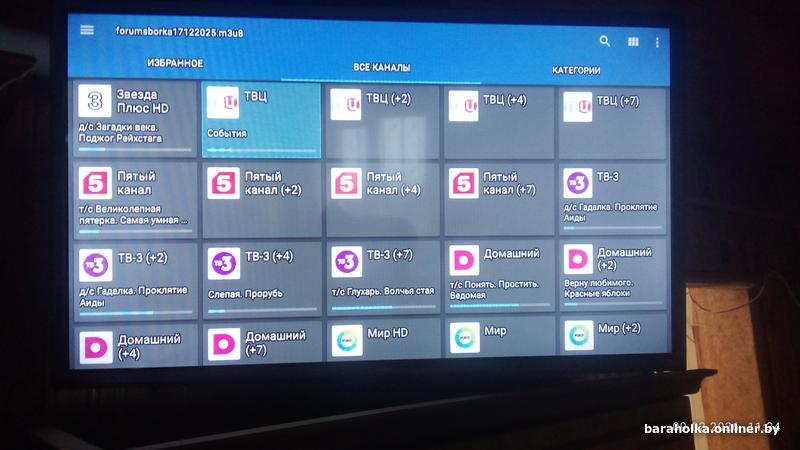Click channel name Мир (+2)

619,328
